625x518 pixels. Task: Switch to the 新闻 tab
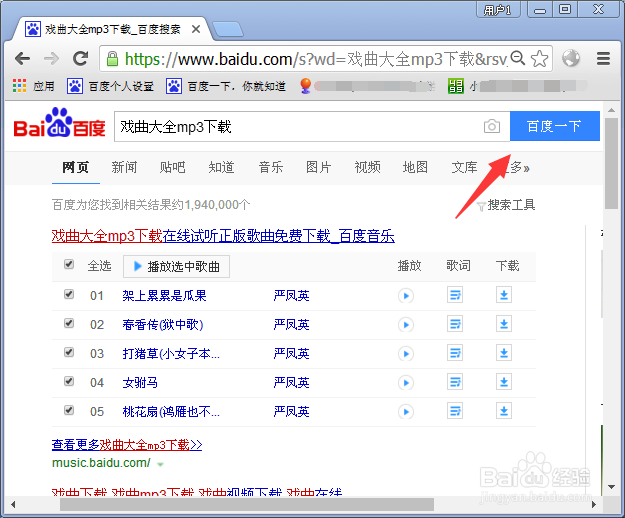tap(124, 167)
